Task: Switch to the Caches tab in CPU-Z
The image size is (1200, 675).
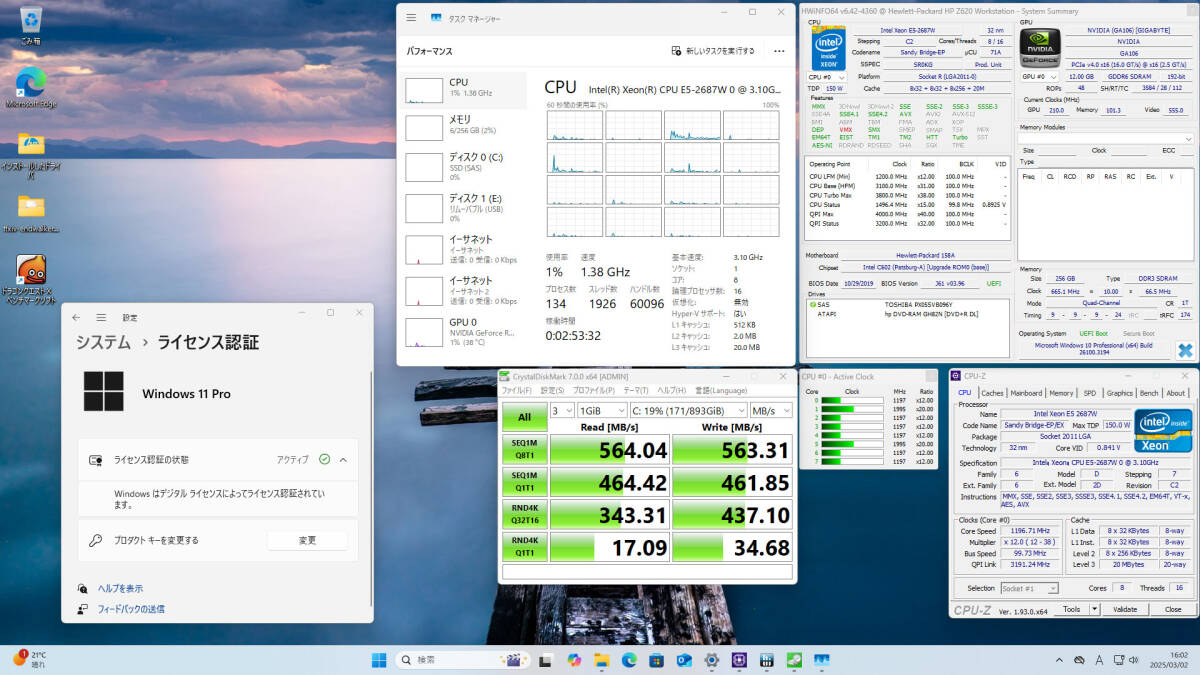Action: click(x=992, y=393)
